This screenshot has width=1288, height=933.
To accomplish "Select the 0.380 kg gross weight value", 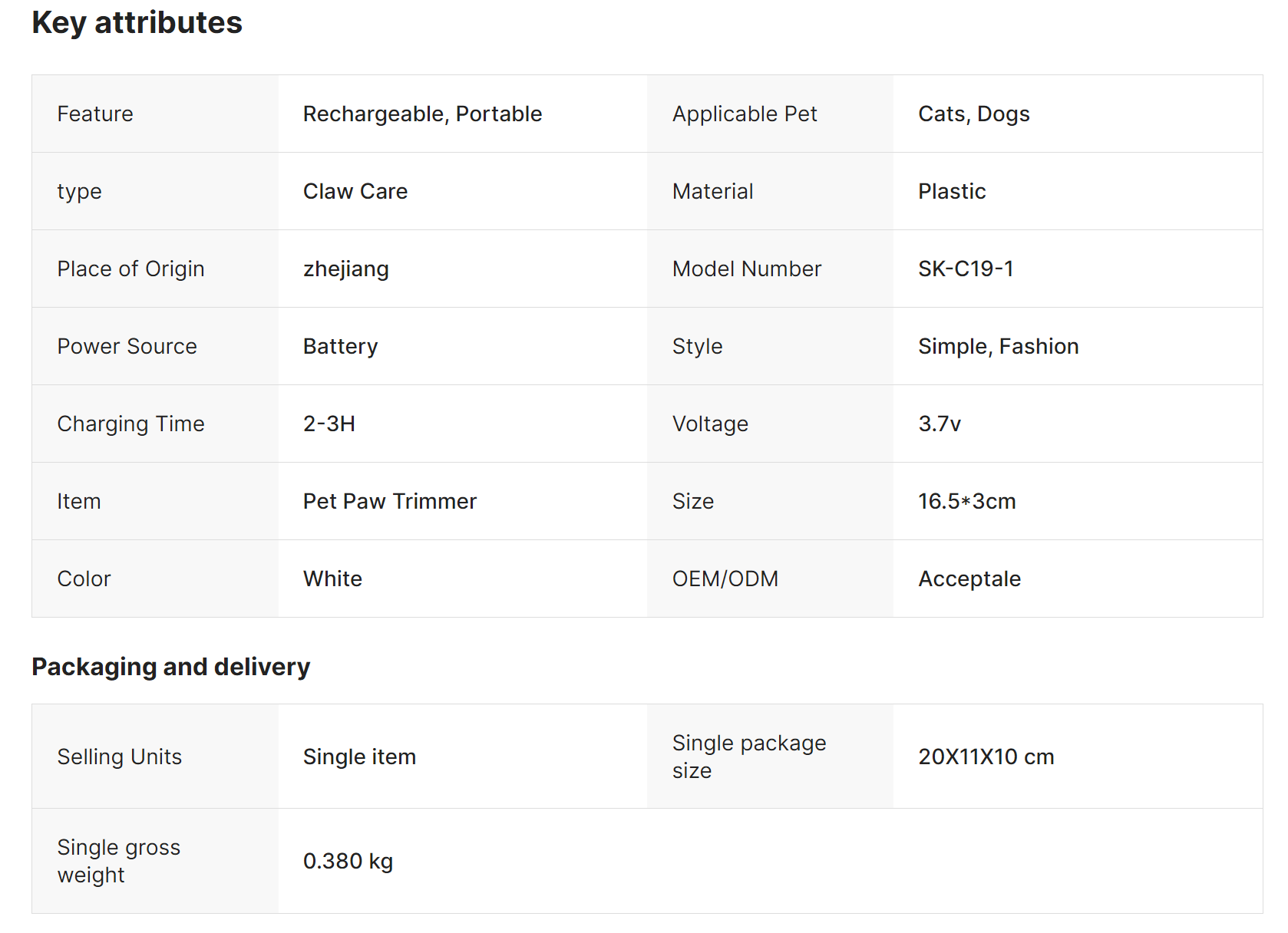I will (x=348, y=861).
